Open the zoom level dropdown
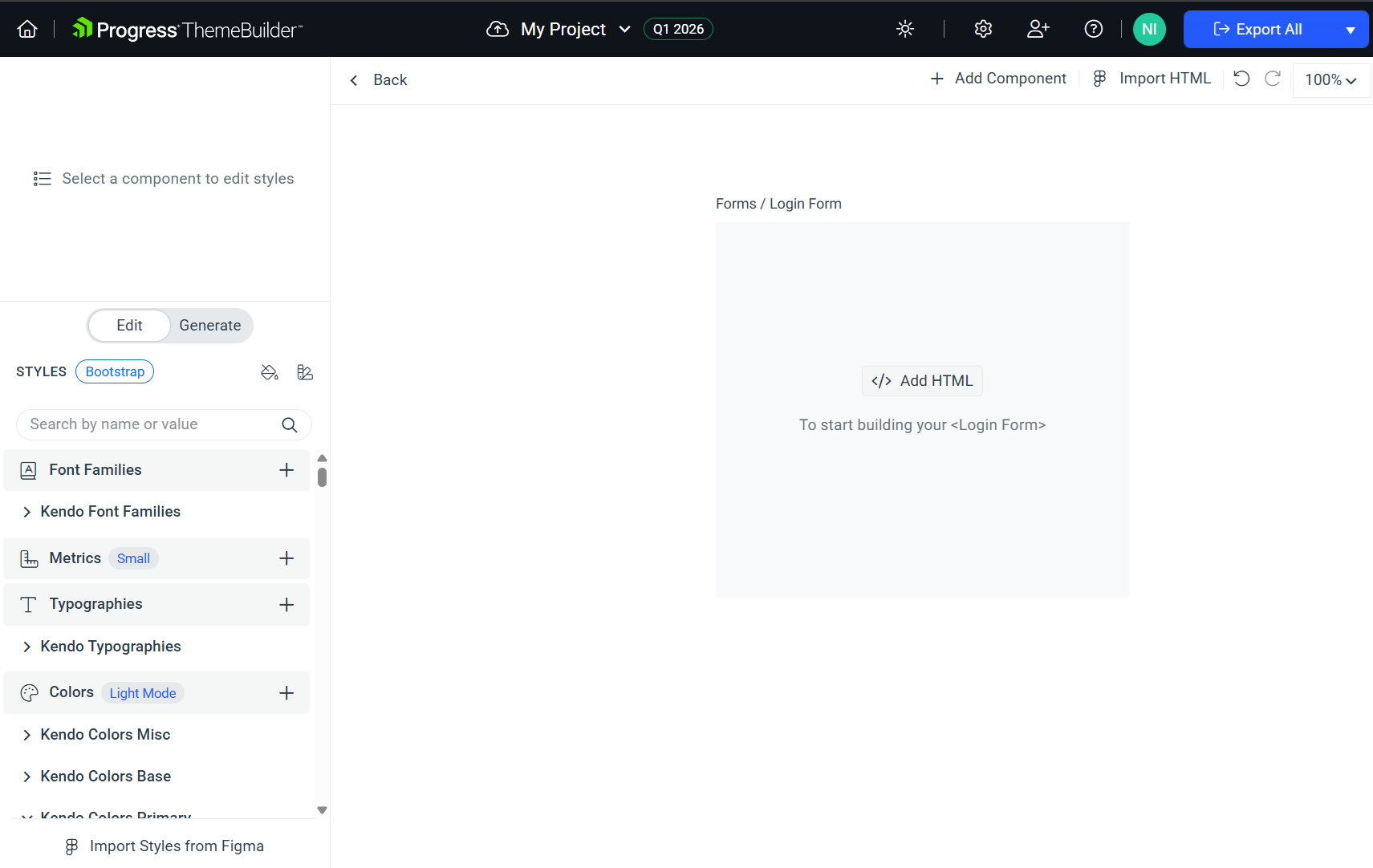The width and height of the screenshot is (1373, 868). (1329, 79)
